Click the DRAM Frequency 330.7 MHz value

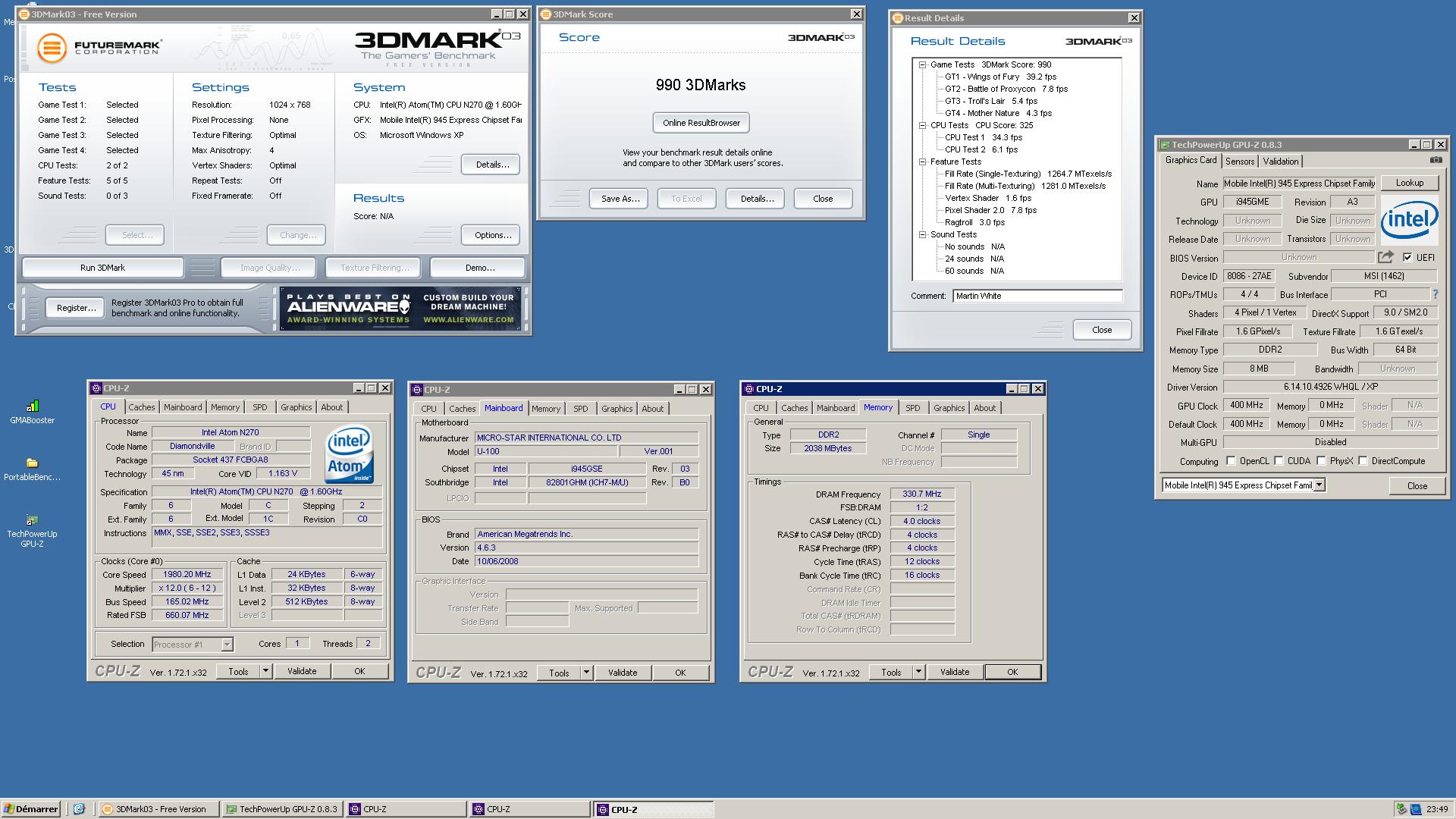[x=922, y=494]
